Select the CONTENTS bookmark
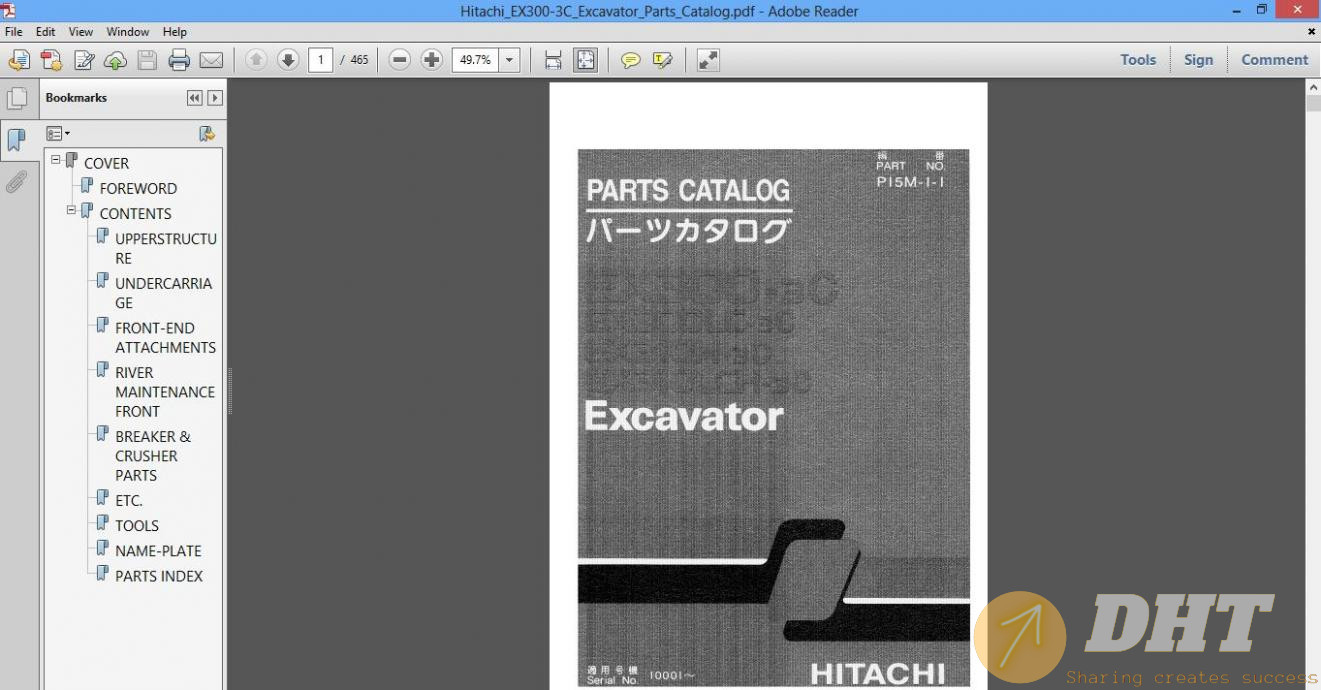 [x=135, y=213]
